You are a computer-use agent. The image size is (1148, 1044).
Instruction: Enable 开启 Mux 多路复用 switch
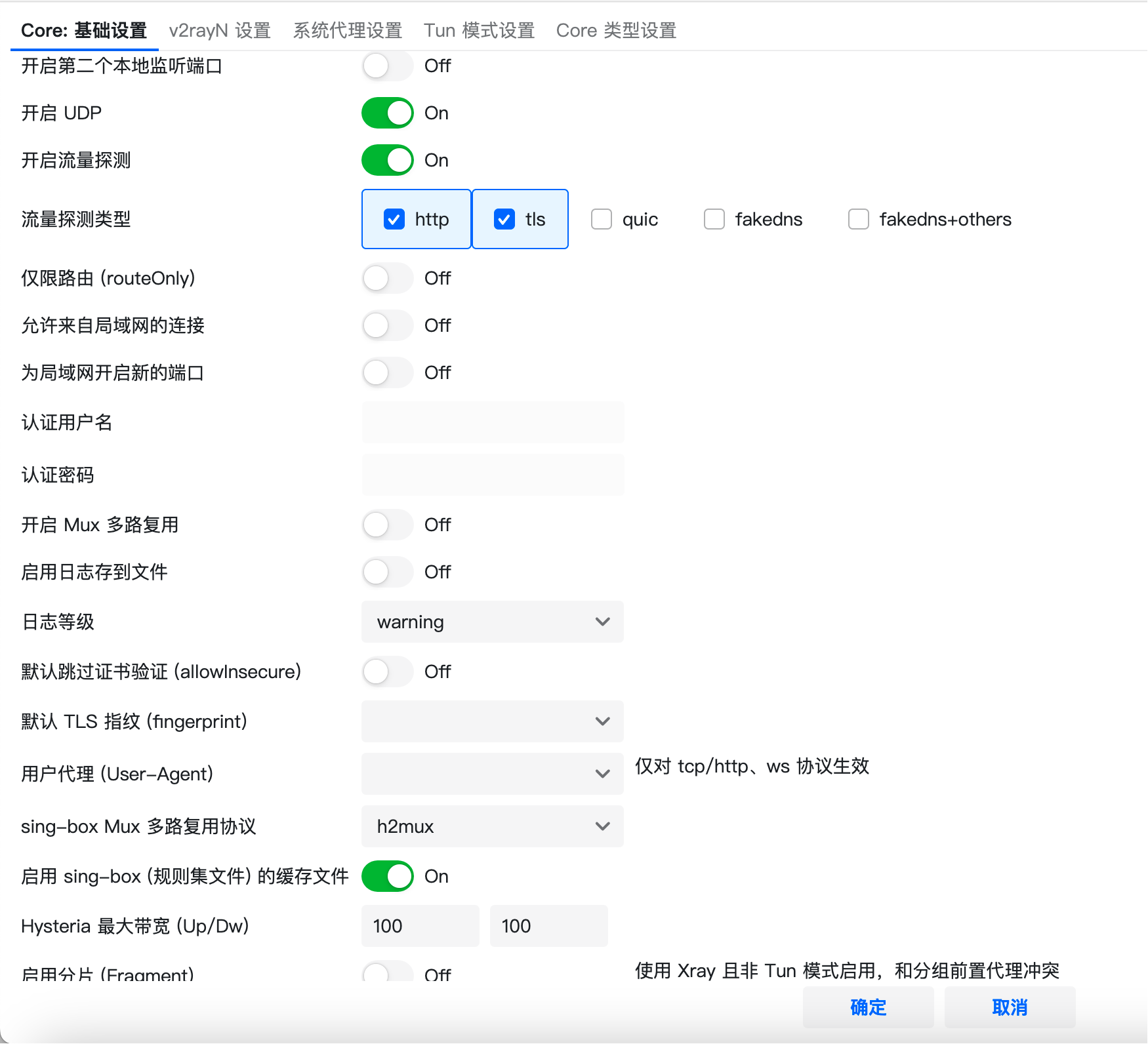388,525
